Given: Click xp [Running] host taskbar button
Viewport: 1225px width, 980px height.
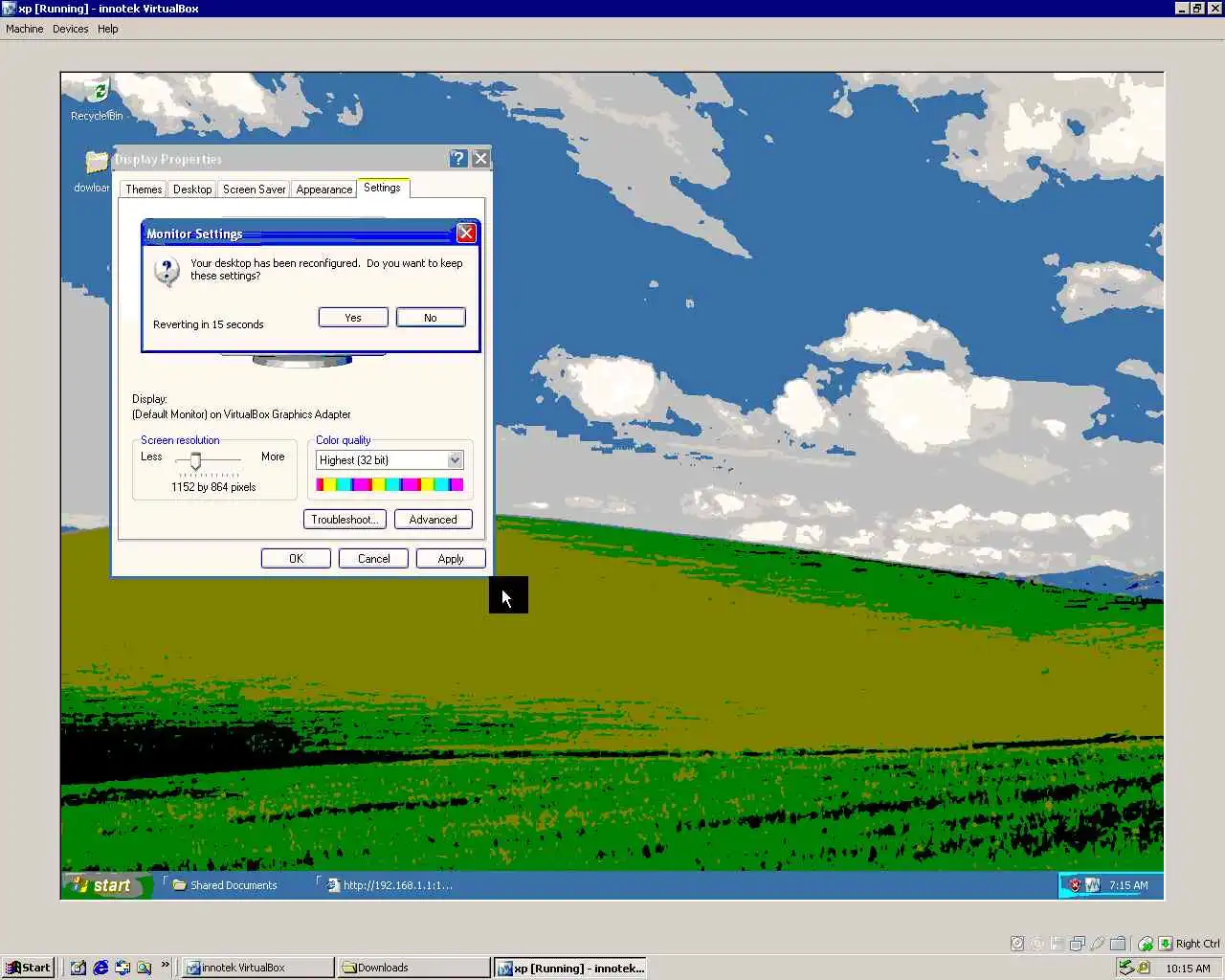Looking at the screenshot, I should pos(570,968).
